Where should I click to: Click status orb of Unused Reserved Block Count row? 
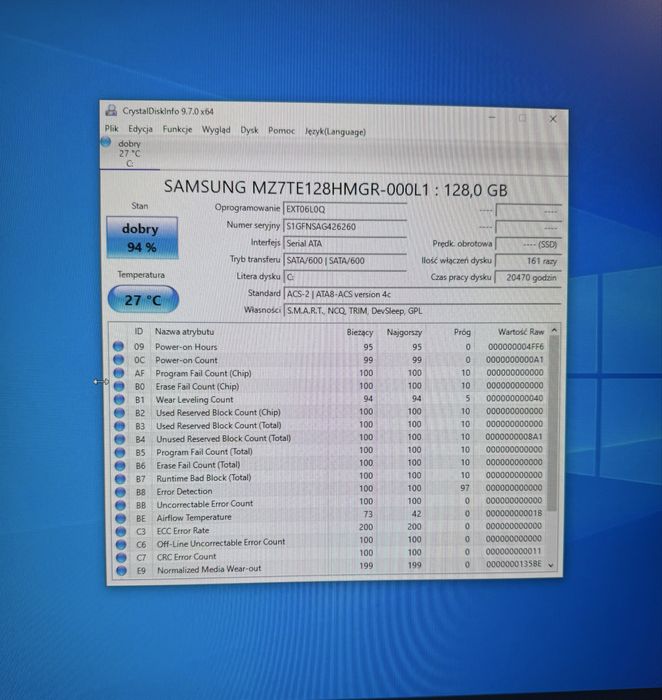(120, 439)
